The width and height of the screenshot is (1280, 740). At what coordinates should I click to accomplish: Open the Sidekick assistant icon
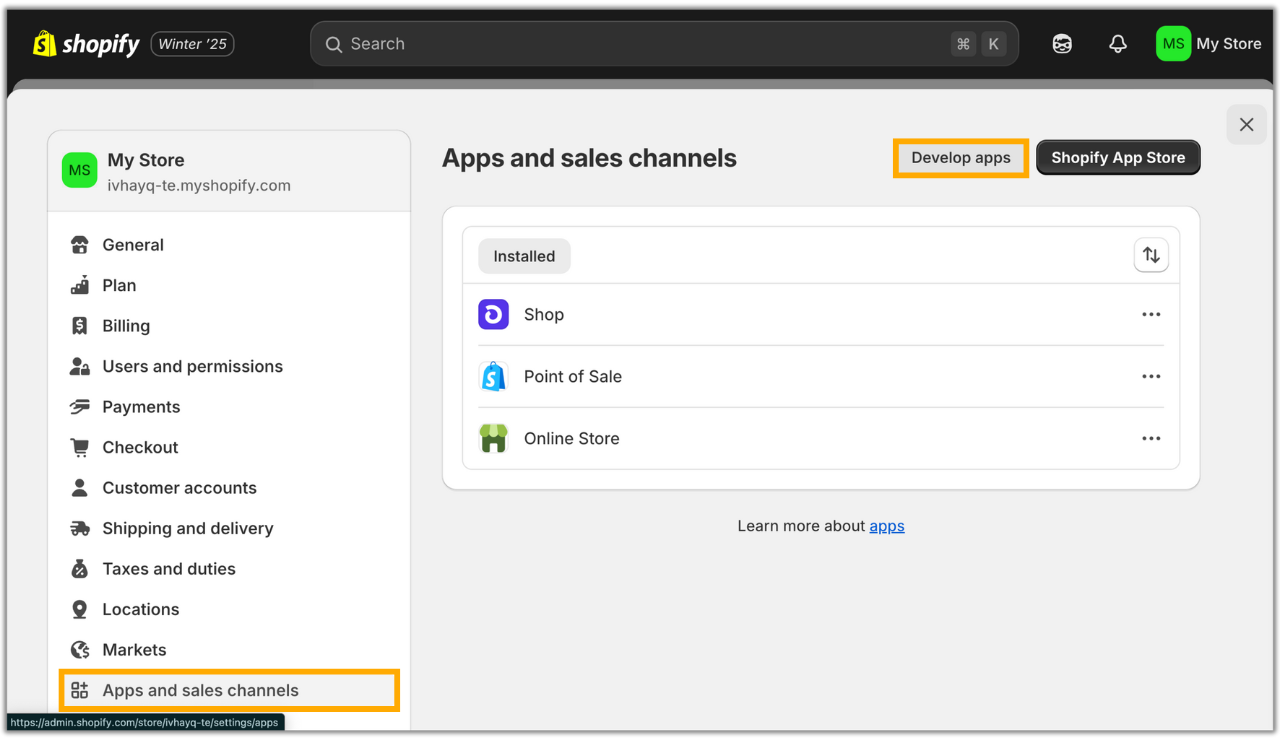(x=1062, y=44)
